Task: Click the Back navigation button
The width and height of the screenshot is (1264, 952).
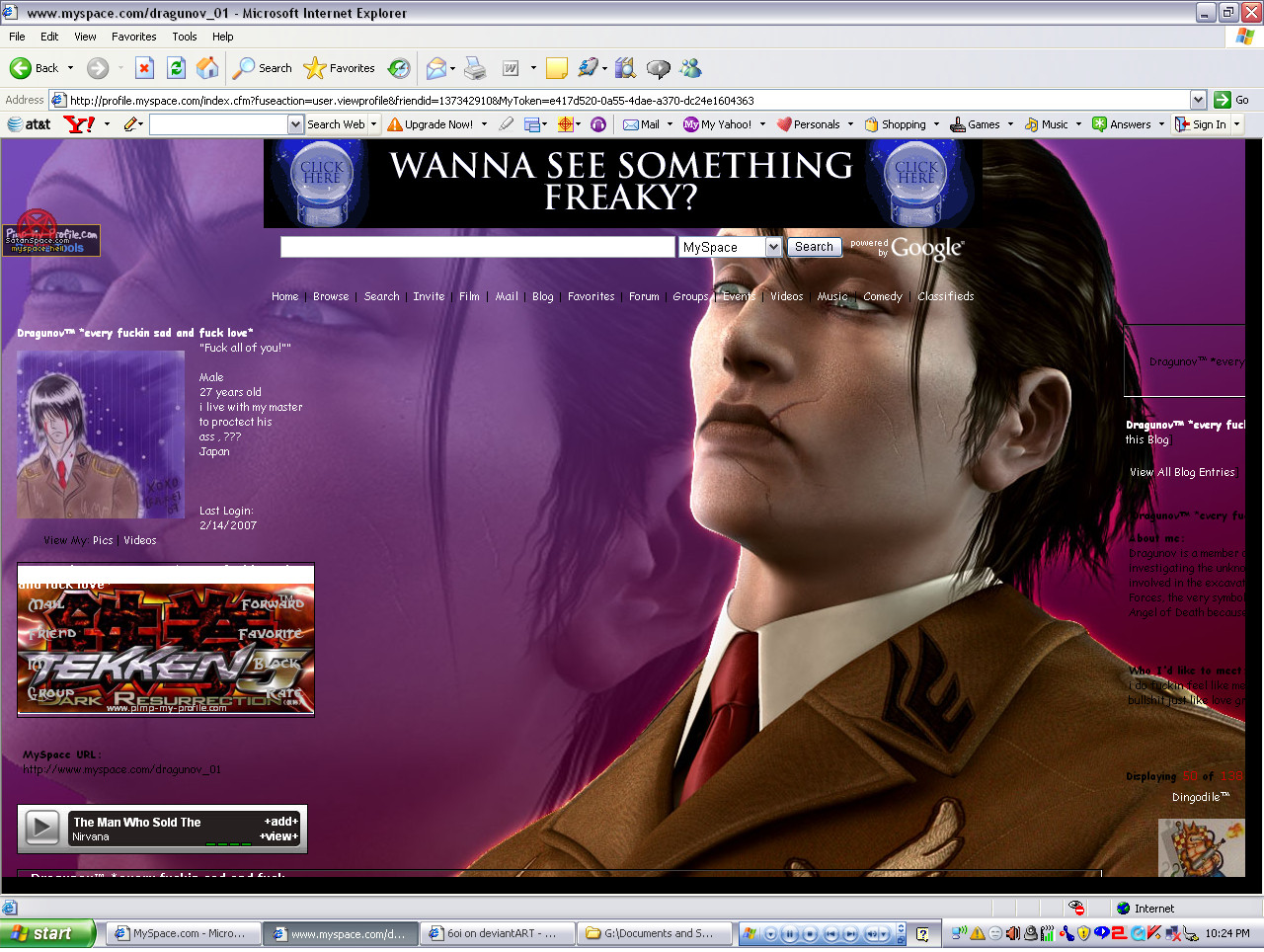Action: tap(34, 68)
